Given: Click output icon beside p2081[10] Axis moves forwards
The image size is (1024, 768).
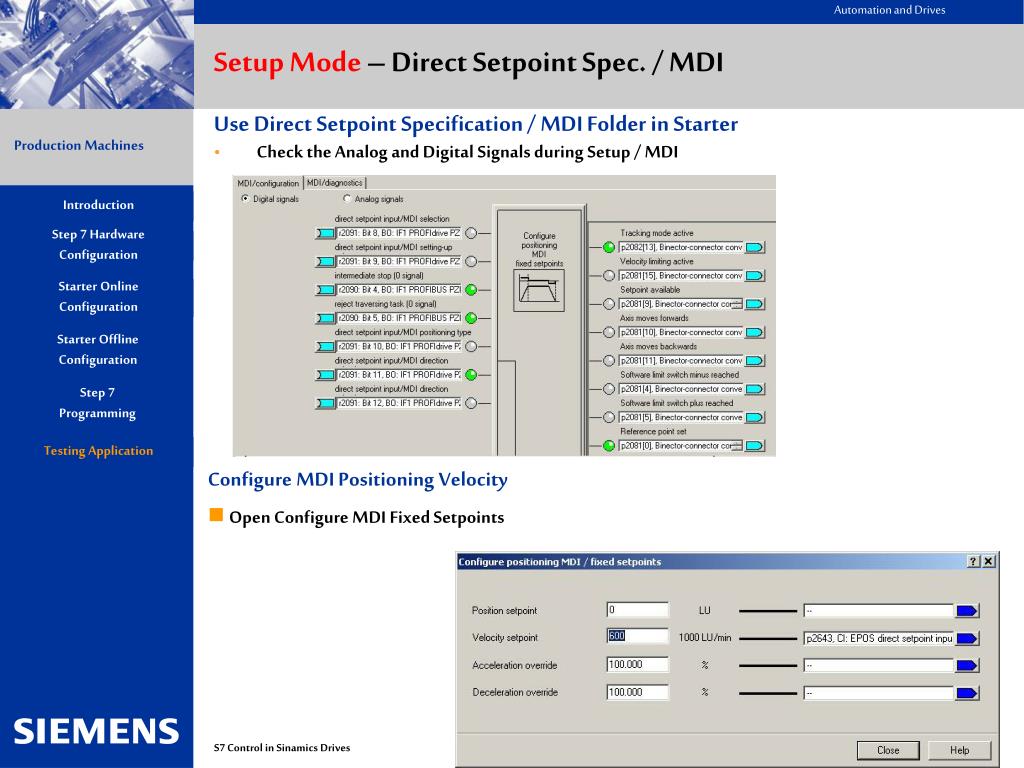Looking at the screenshot, I should (755, 332).
